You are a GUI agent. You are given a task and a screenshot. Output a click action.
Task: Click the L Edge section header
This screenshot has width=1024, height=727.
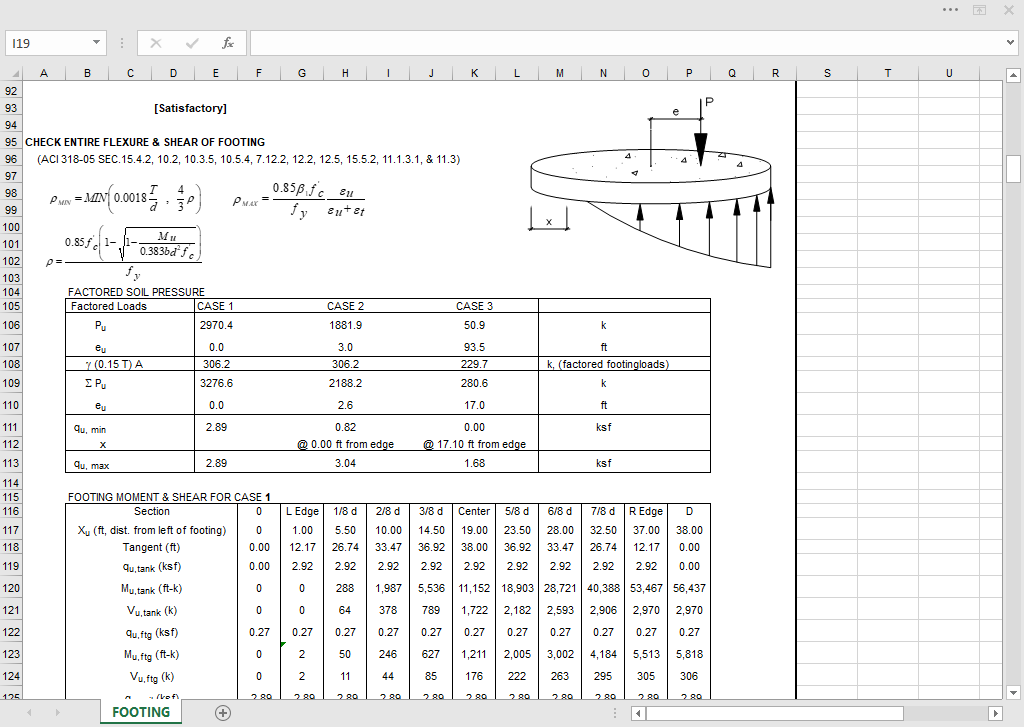tap(302, 511)
